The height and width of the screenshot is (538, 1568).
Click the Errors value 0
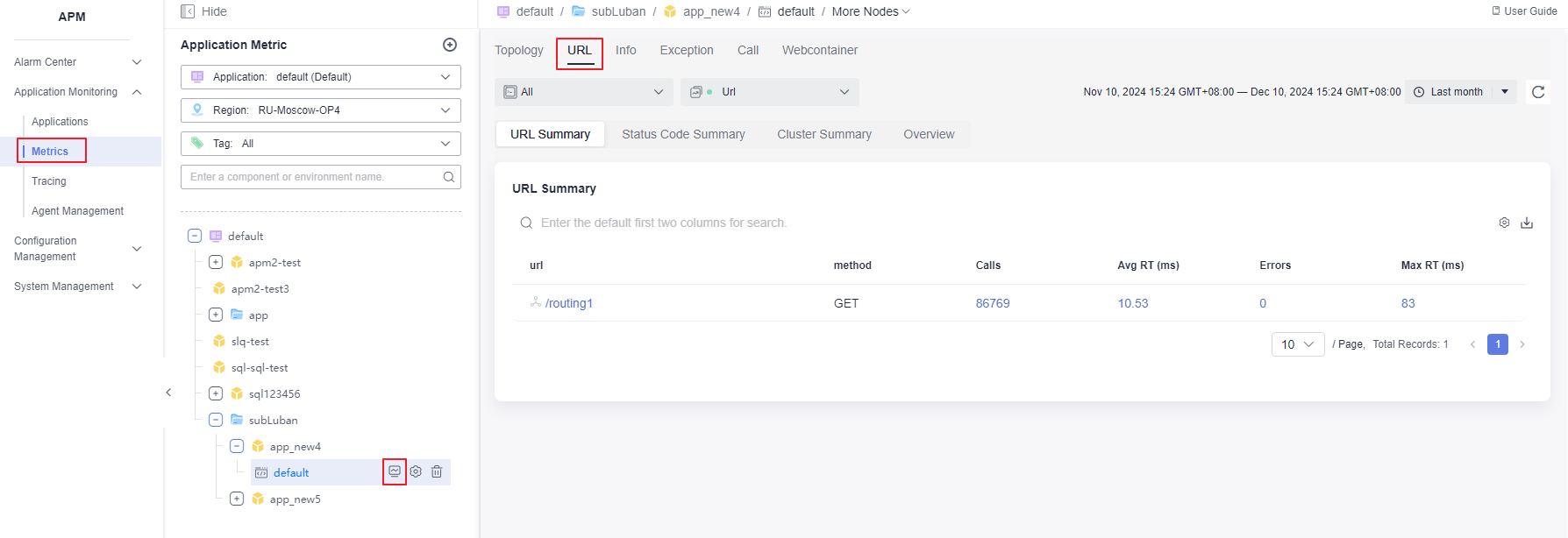click(1263, 303)
